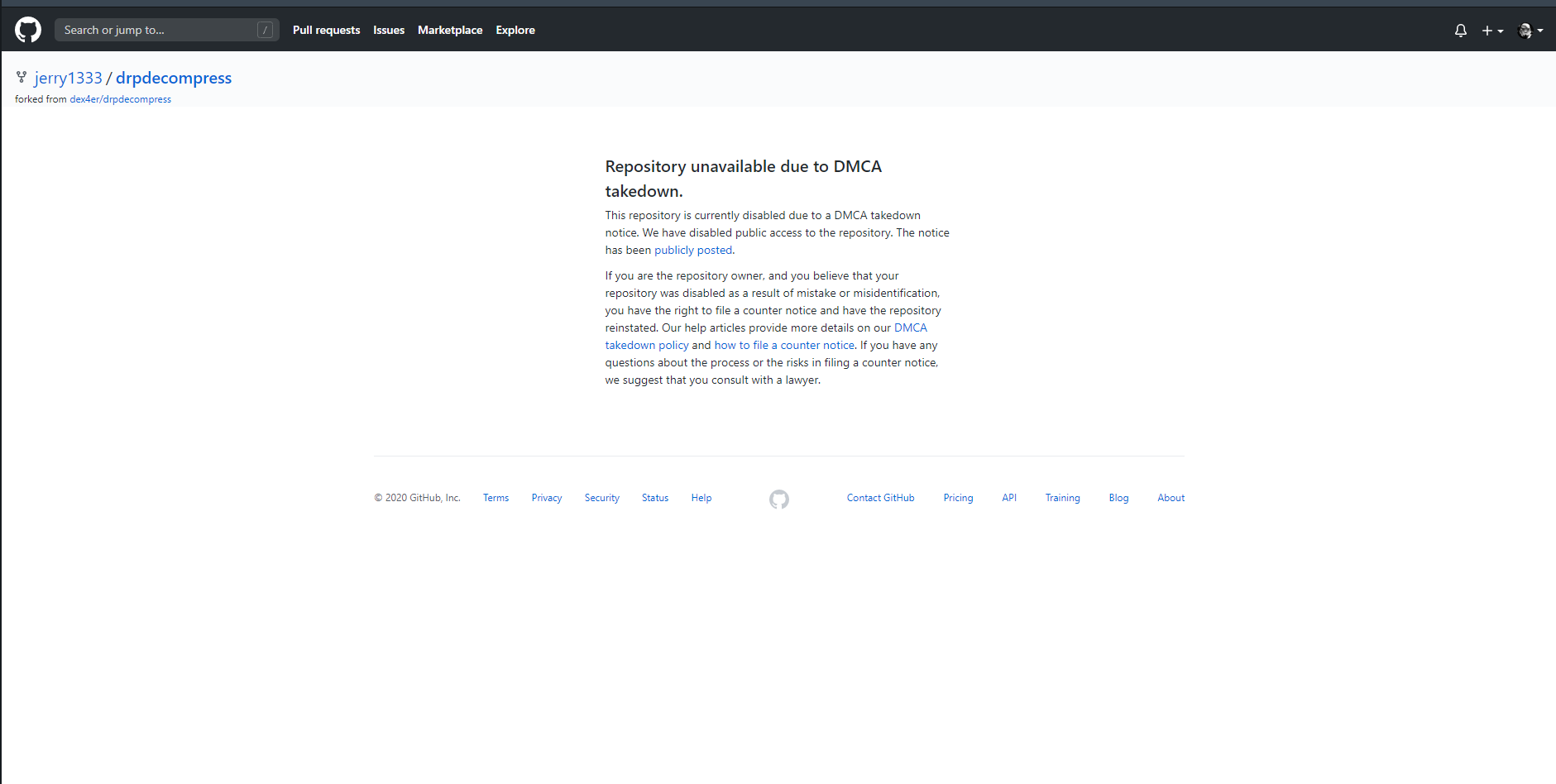Open the Issues navigation item
The height and width of the screenshot is (784, 1556).
388,30
